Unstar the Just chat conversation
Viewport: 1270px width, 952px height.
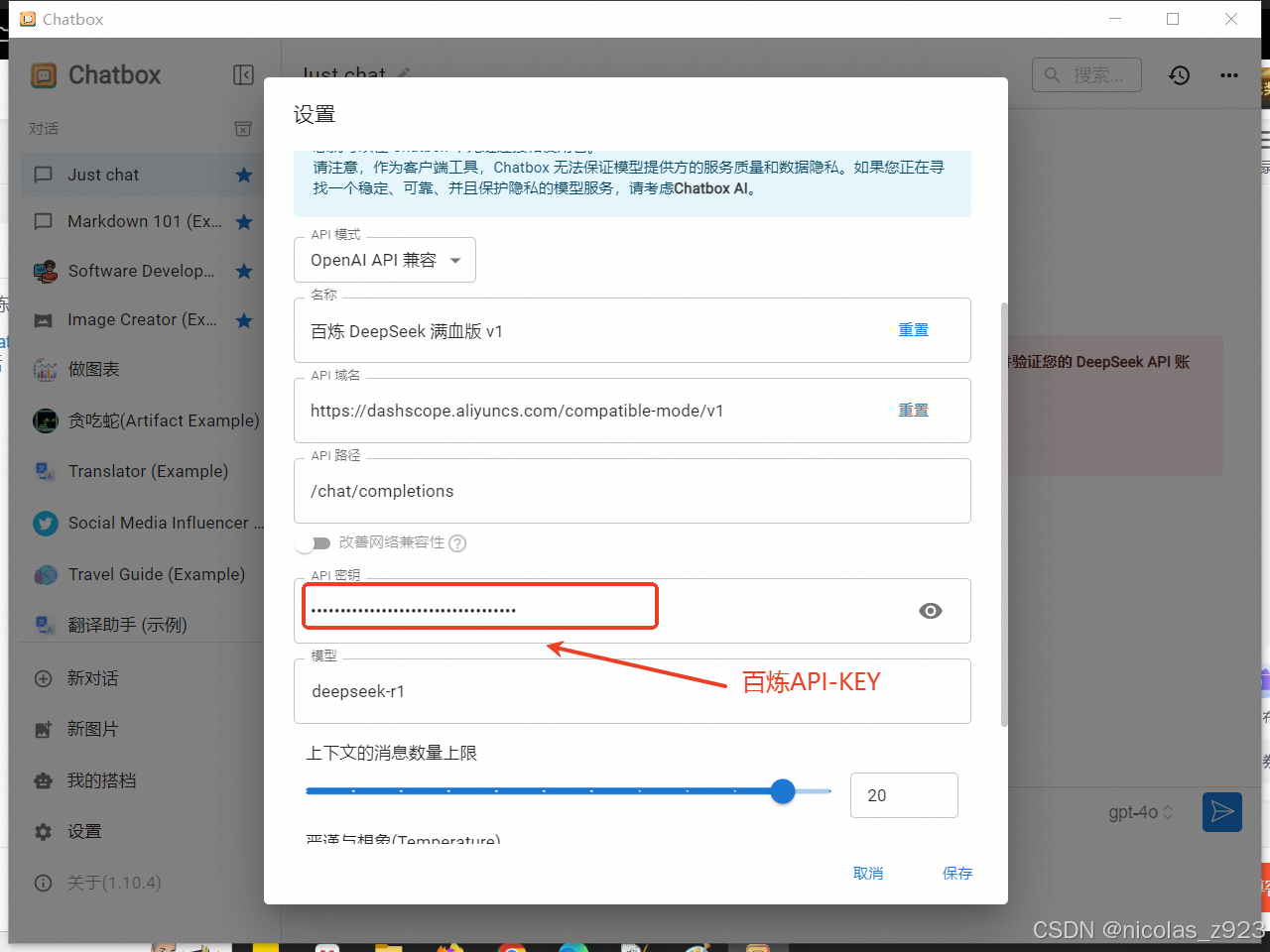tap(244, 175)
